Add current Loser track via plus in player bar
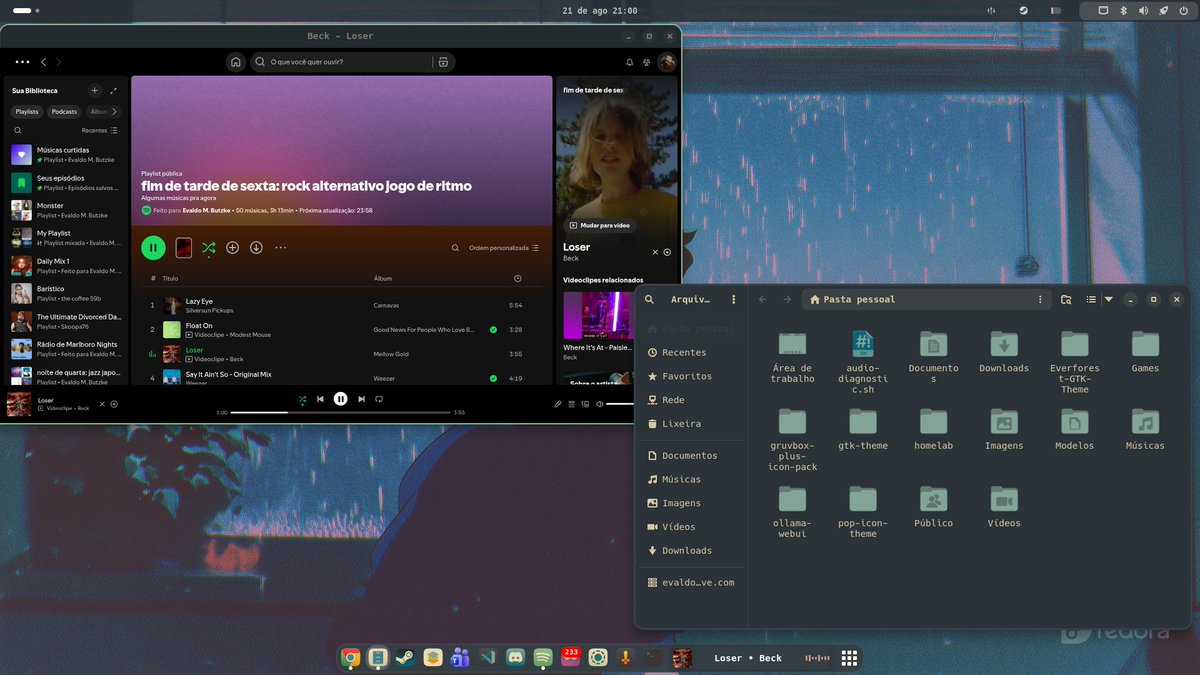 (x=114, y=404)
